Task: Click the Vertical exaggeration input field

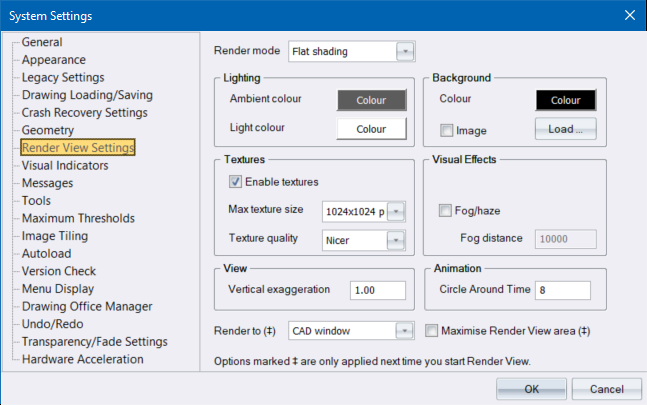Action: (x=378, y=290)
